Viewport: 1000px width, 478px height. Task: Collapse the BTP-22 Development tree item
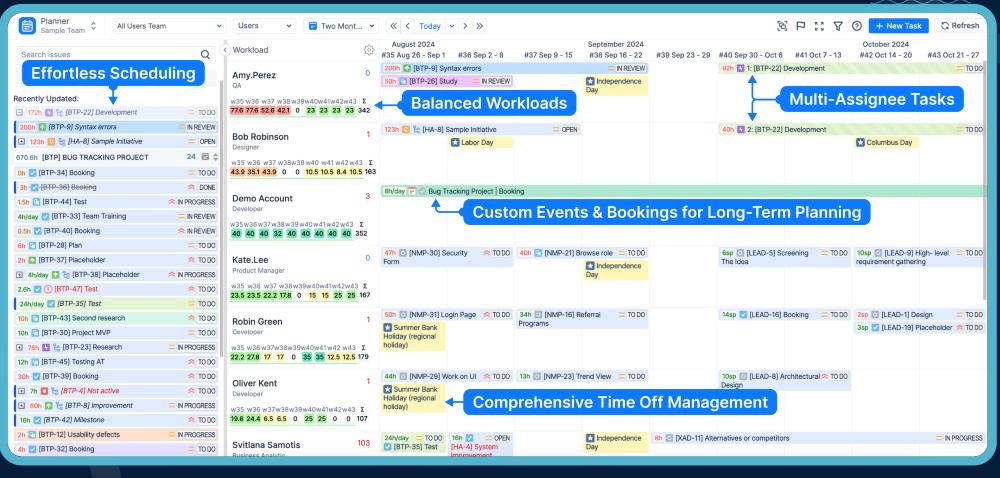pos(20,113)
